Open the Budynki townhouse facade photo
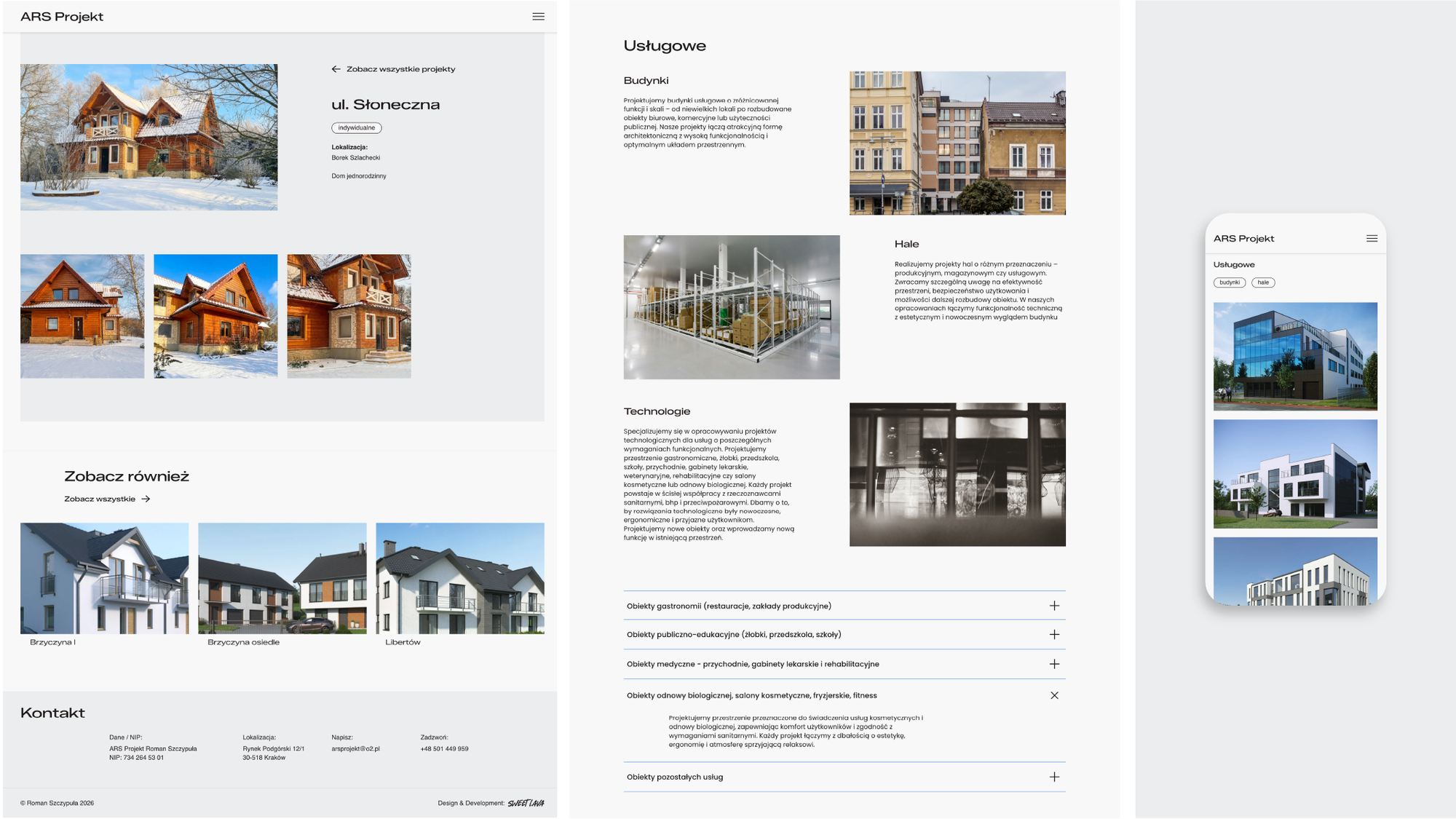The height and width of the screenshot is (819, 1456). tap(957, 143)
